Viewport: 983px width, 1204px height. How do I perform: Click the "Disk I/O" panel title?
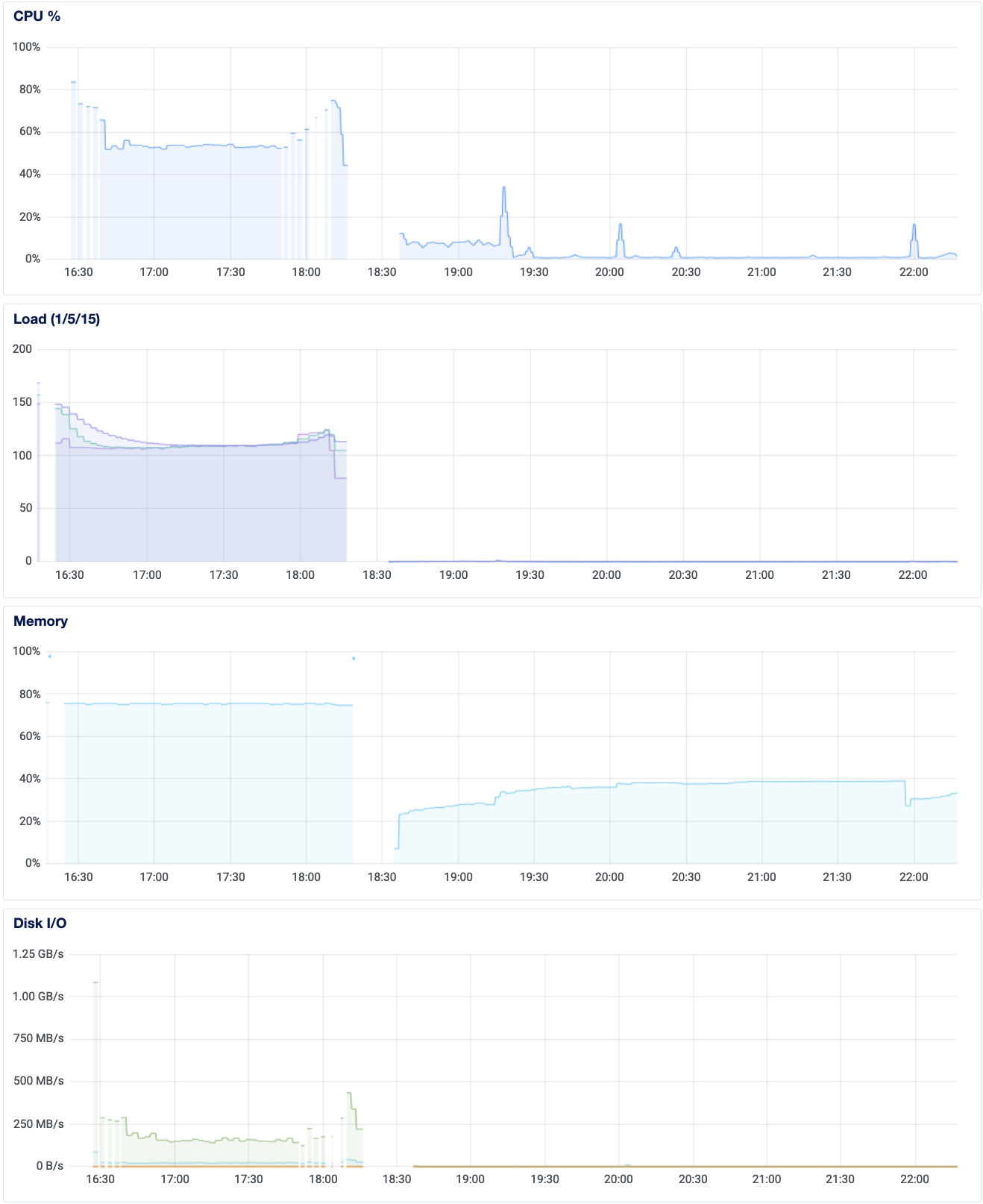coord(40,924)
